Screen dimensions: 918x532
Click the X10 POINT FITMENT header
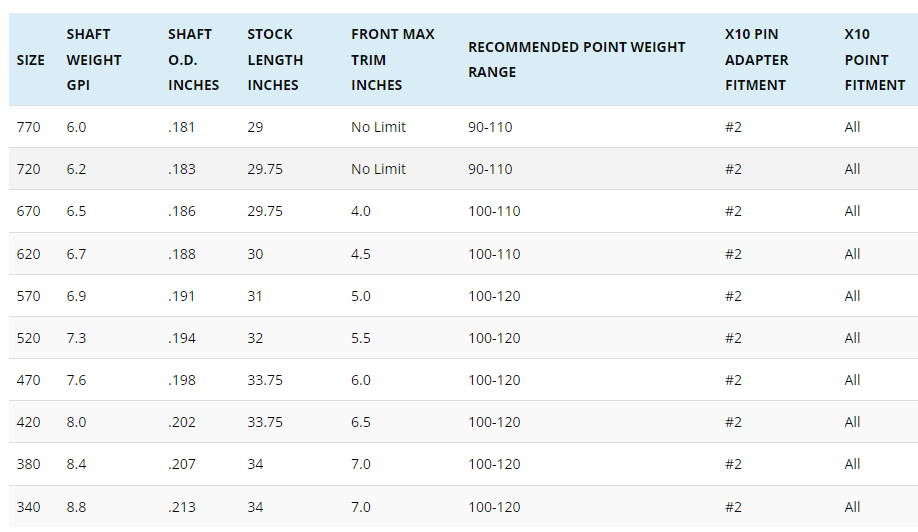click(x=874, y=60)
